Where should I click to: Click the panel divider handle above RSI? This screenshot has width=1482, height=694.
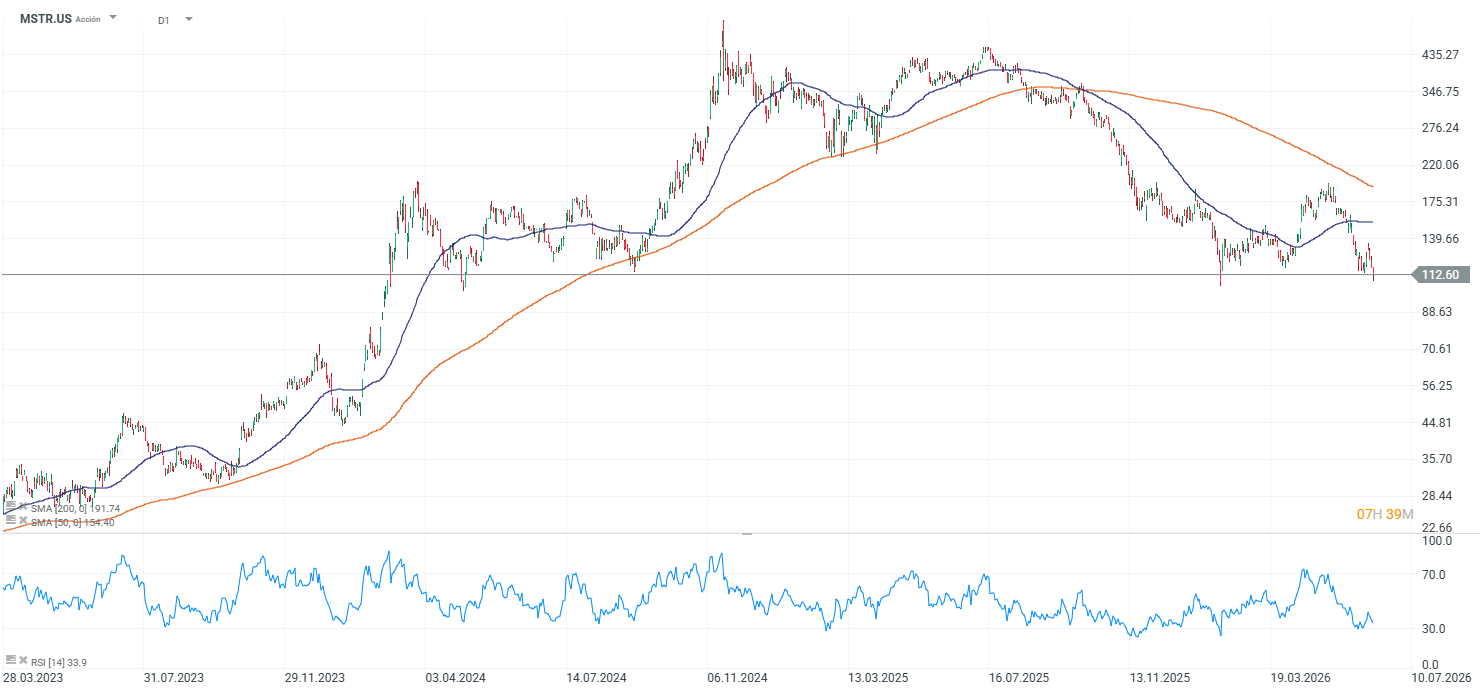[x=746, y=534]
